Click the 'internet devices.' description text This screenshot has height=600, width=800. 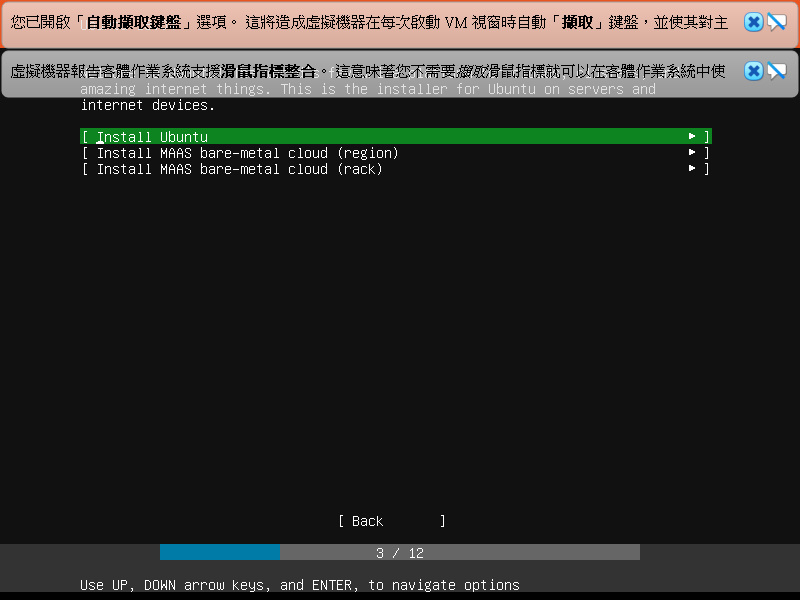(x=148, y=105)
